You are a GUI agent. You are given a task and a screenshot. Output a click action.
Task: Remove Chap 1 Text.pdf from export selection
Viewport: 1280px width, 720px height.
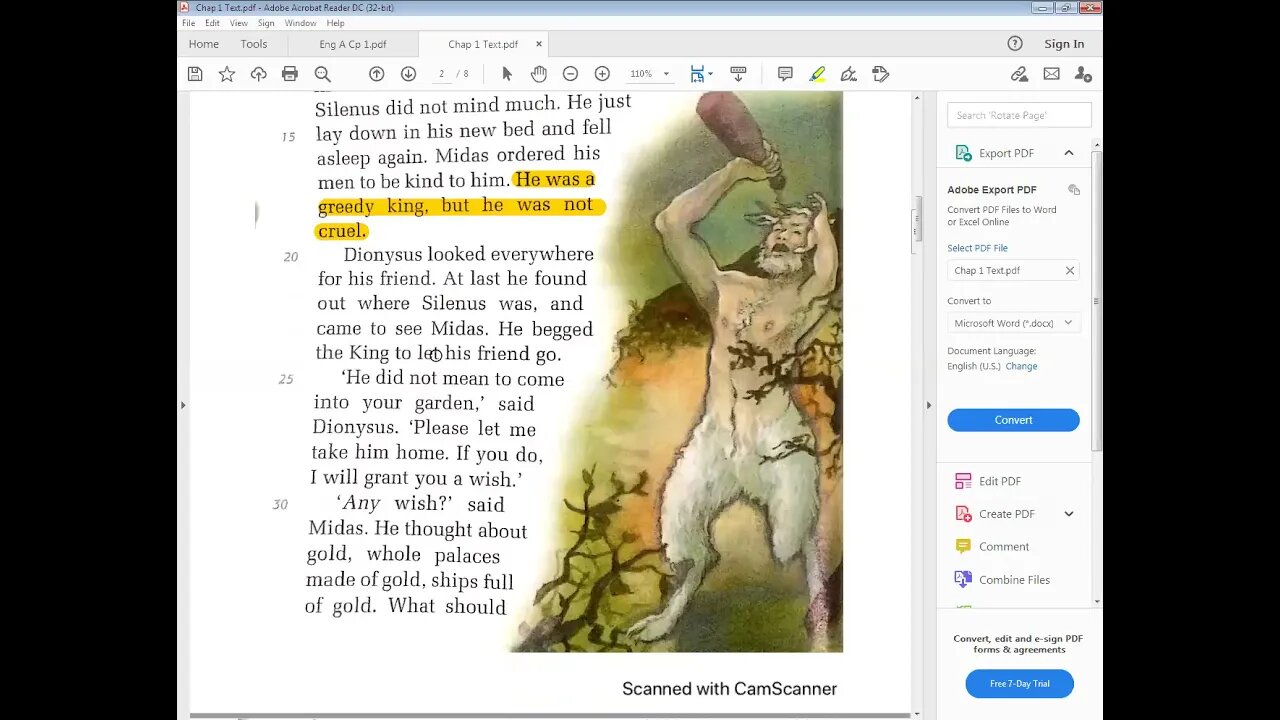point(1069,271)
